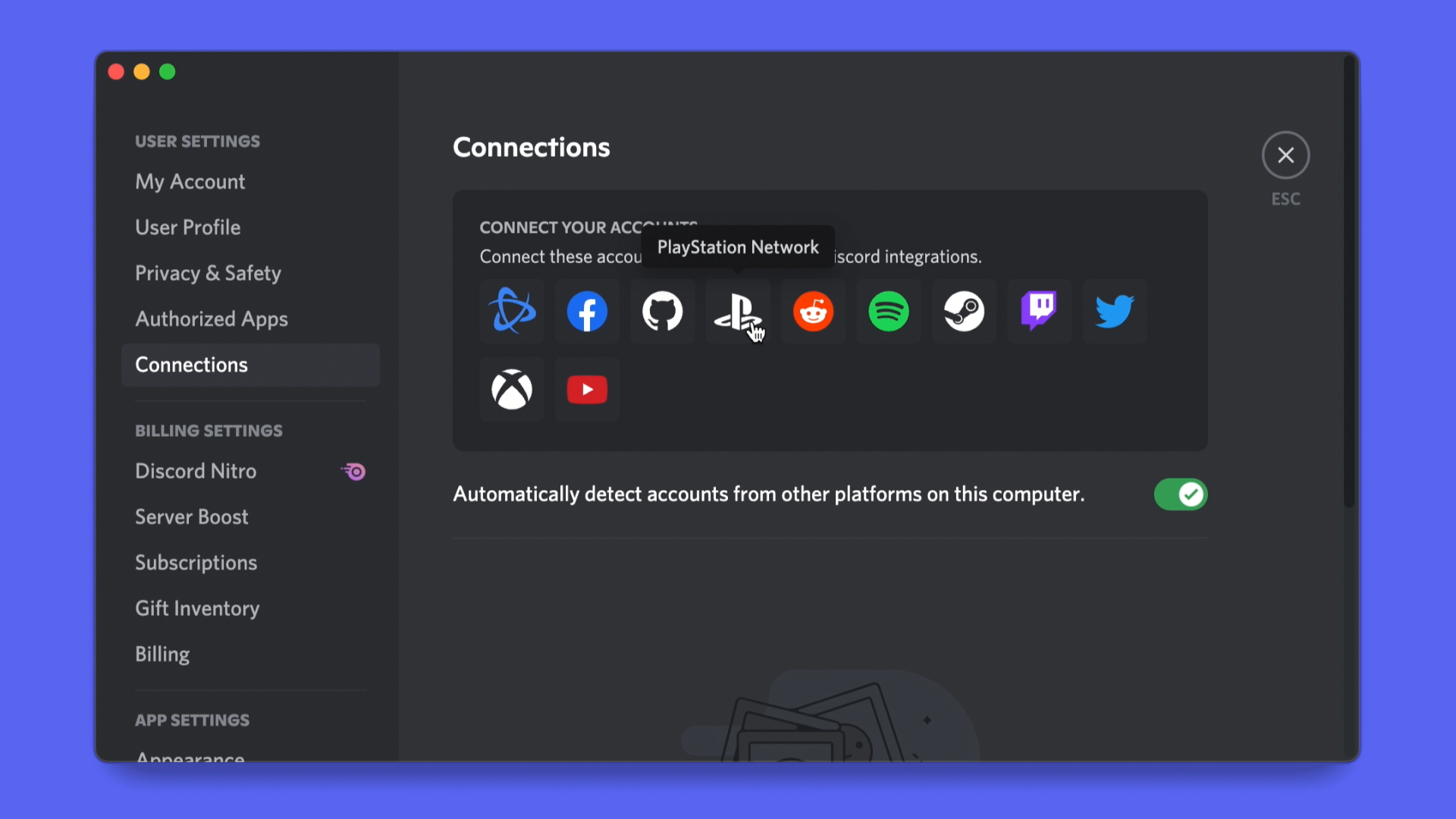
Task: Connect Twitter account to Discord
Action: click(x=1113, y=311)
